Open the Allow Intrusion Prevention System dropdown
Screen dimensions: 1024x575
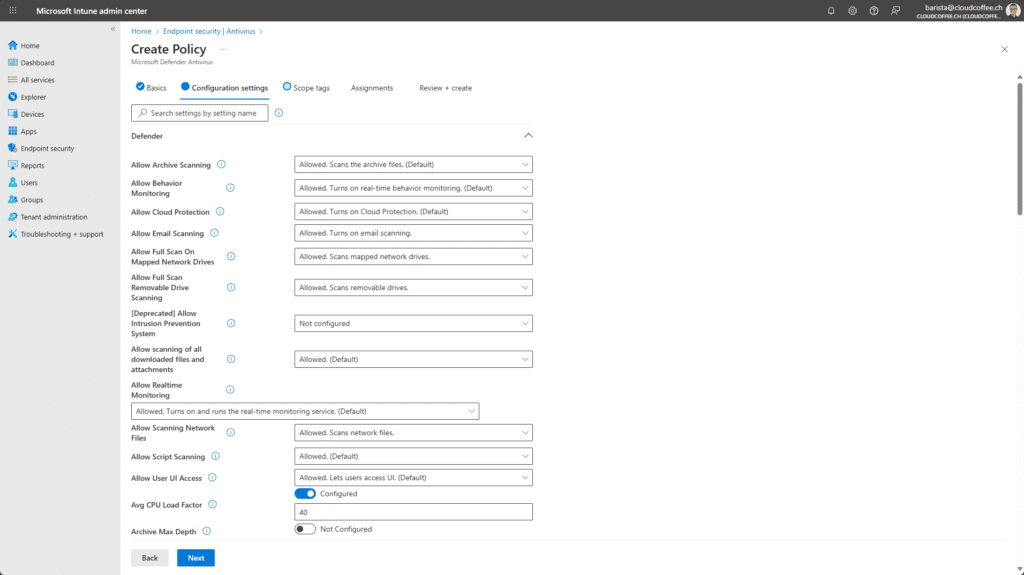(413, 323)
